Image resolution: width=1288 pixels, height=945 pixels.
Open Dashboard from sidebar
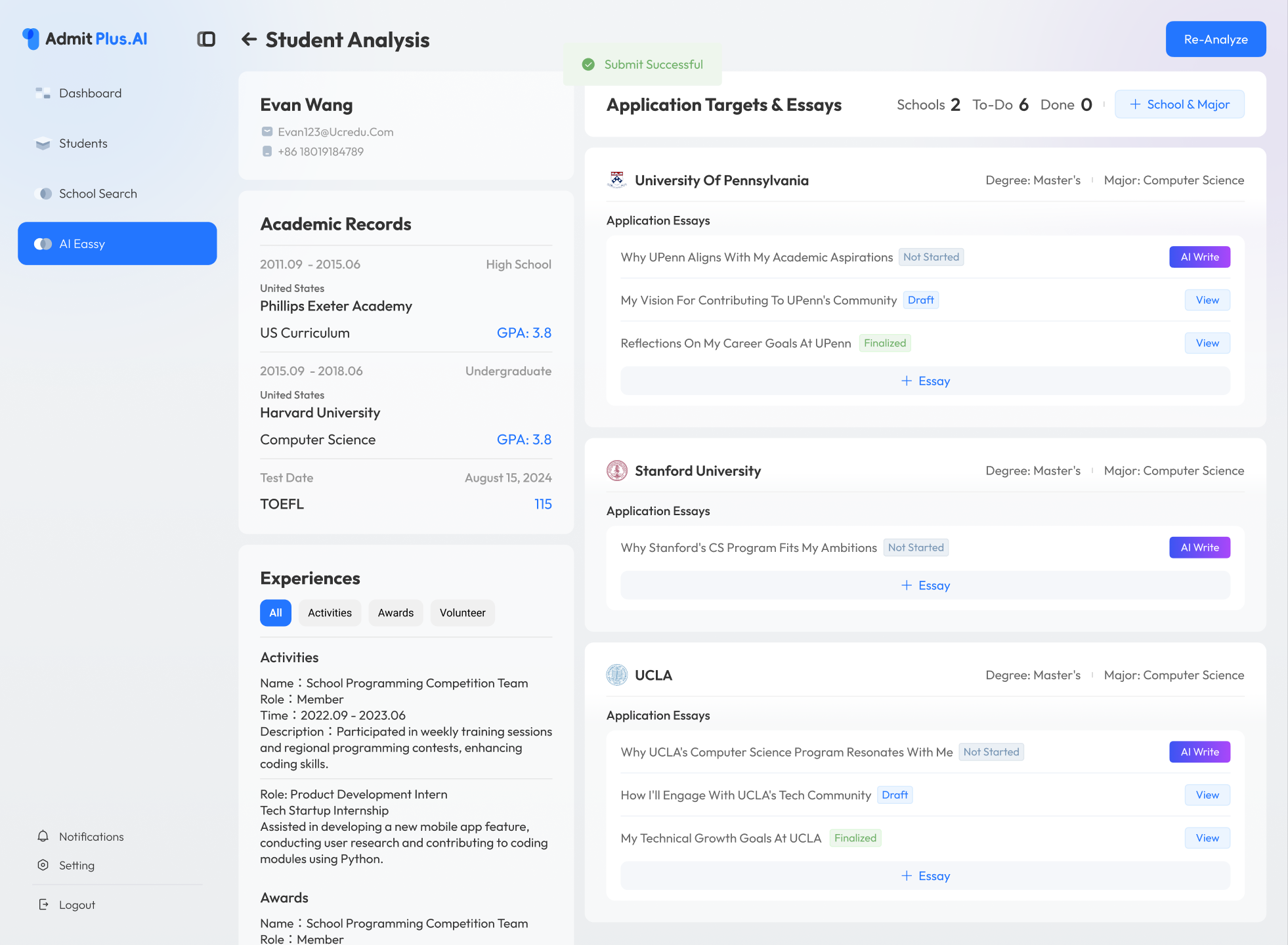click(x=90, y=93)
